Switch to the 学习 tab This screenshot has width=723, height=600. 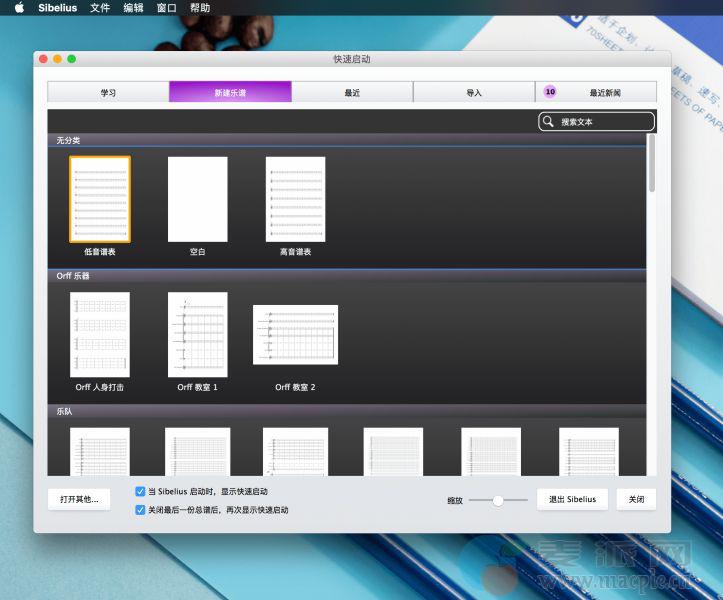[x=108, y=93]
